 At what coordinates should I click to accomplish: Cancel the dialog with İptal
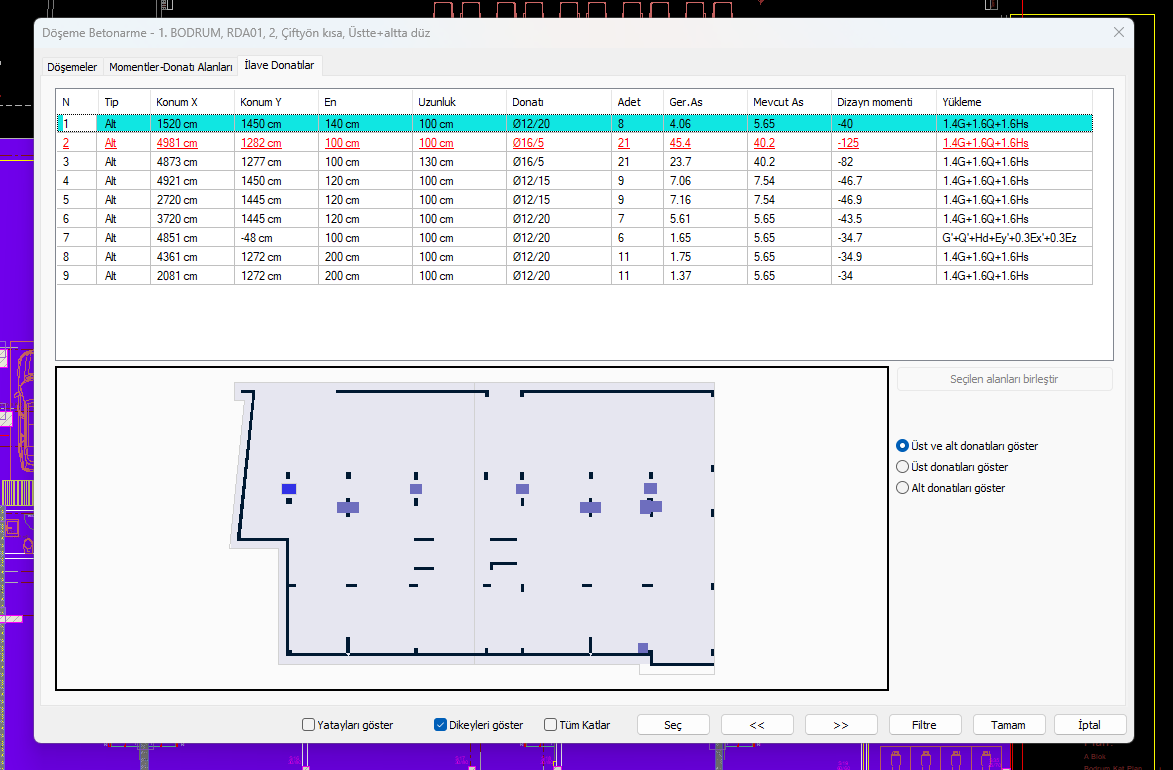click(1090, 725)
